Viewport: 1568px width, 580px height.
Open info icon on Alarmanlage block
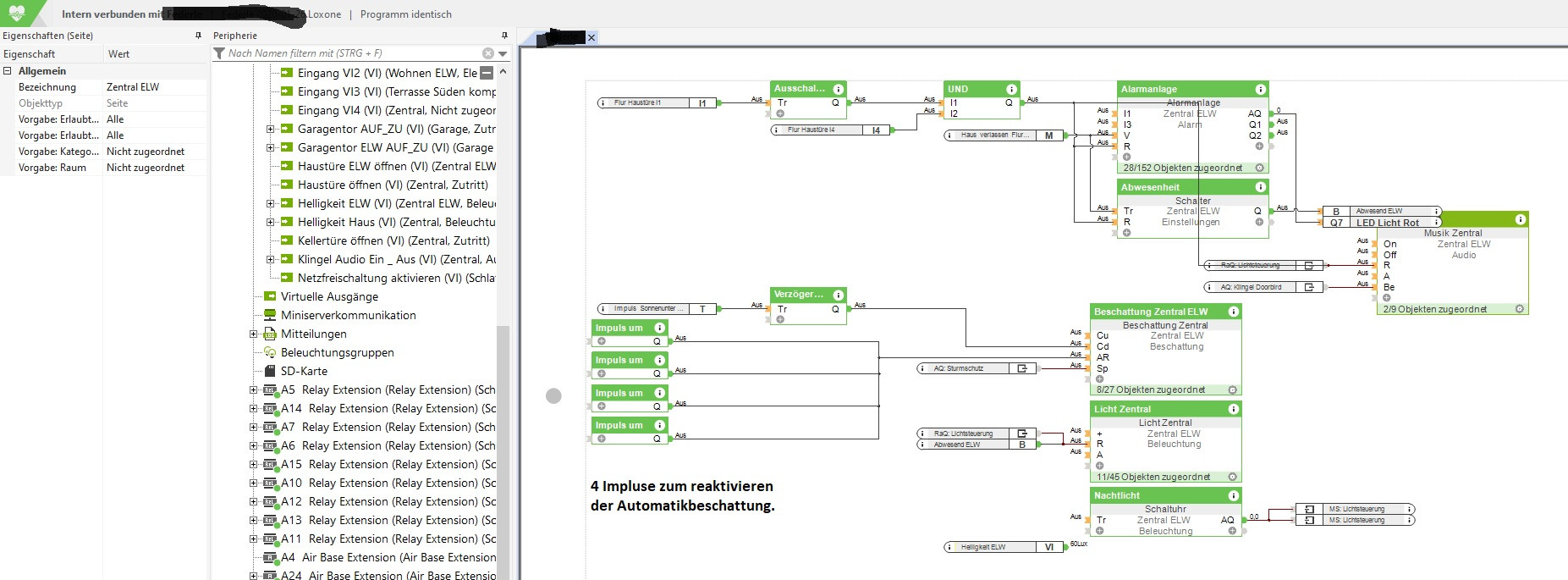(x=1260, y=90)
